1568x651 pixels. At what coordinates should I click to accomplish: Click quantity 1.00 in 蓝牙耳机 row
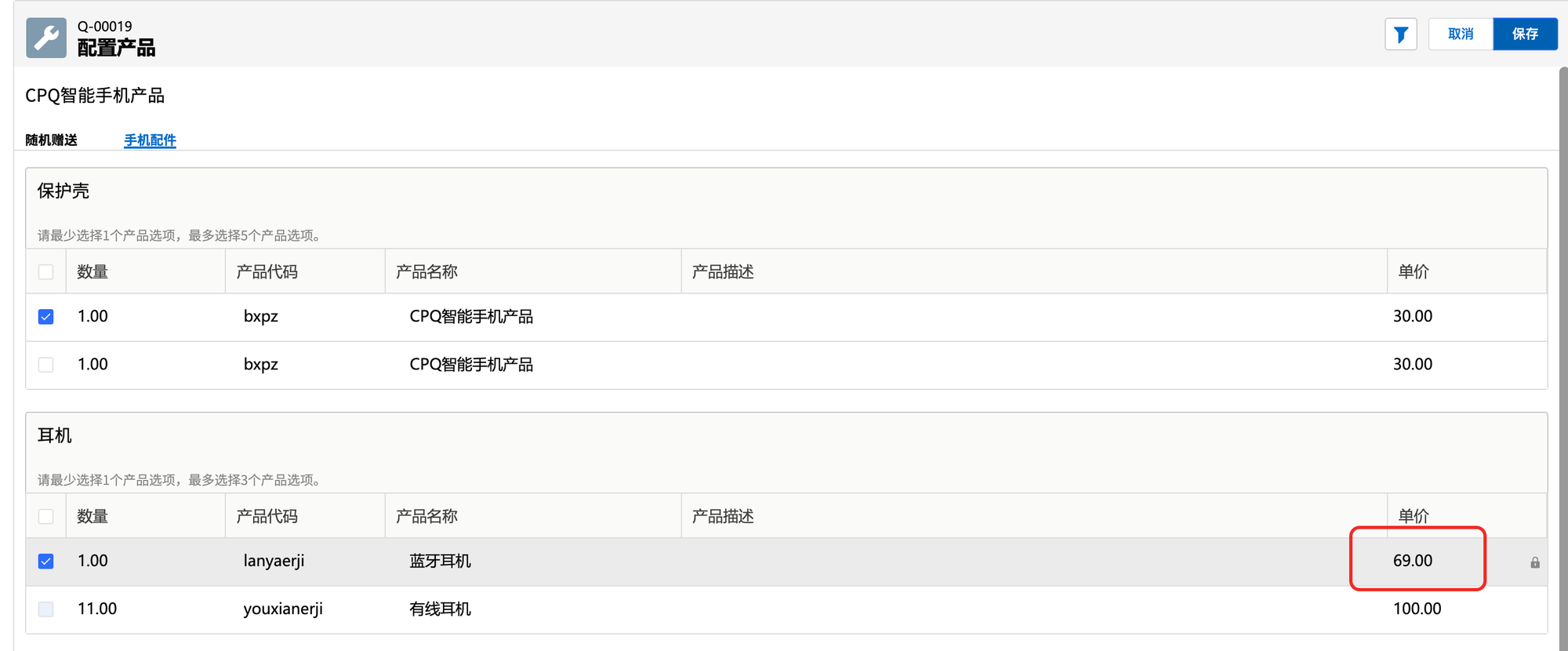click(93, 561)
